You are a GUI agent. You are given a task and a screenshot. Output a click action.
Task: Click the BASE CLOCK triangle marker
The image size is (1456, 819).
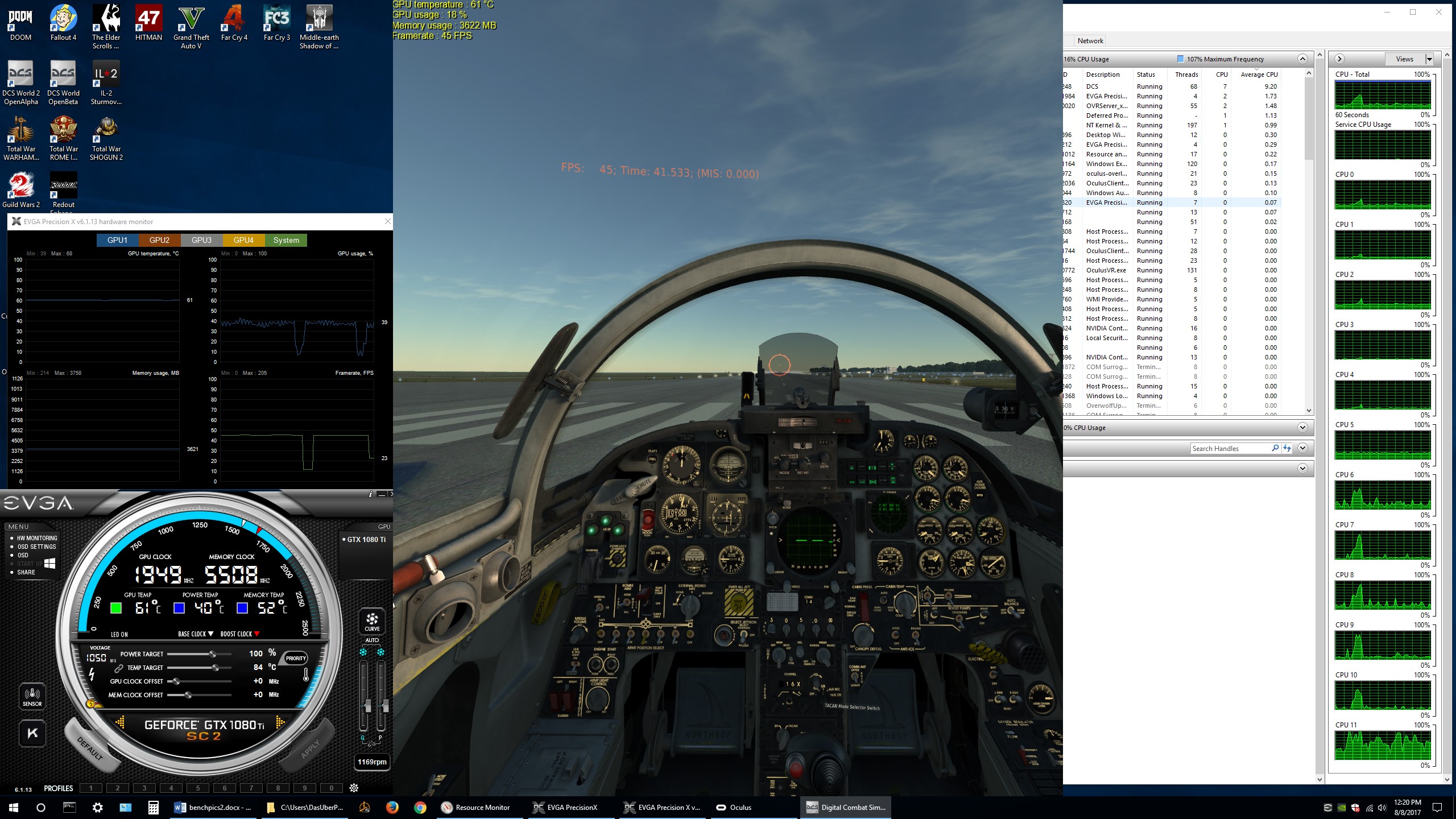click(210, 634)
